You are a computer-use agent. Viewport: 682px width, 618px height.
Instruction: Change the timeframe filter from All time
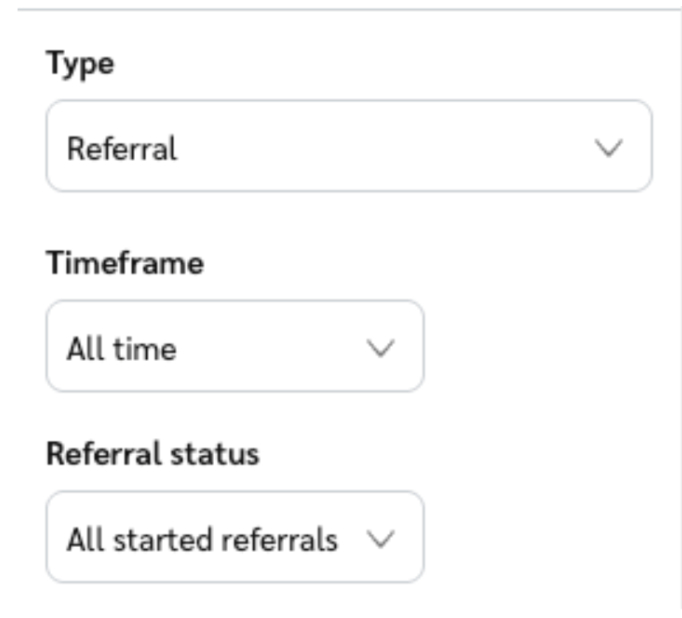234,346
